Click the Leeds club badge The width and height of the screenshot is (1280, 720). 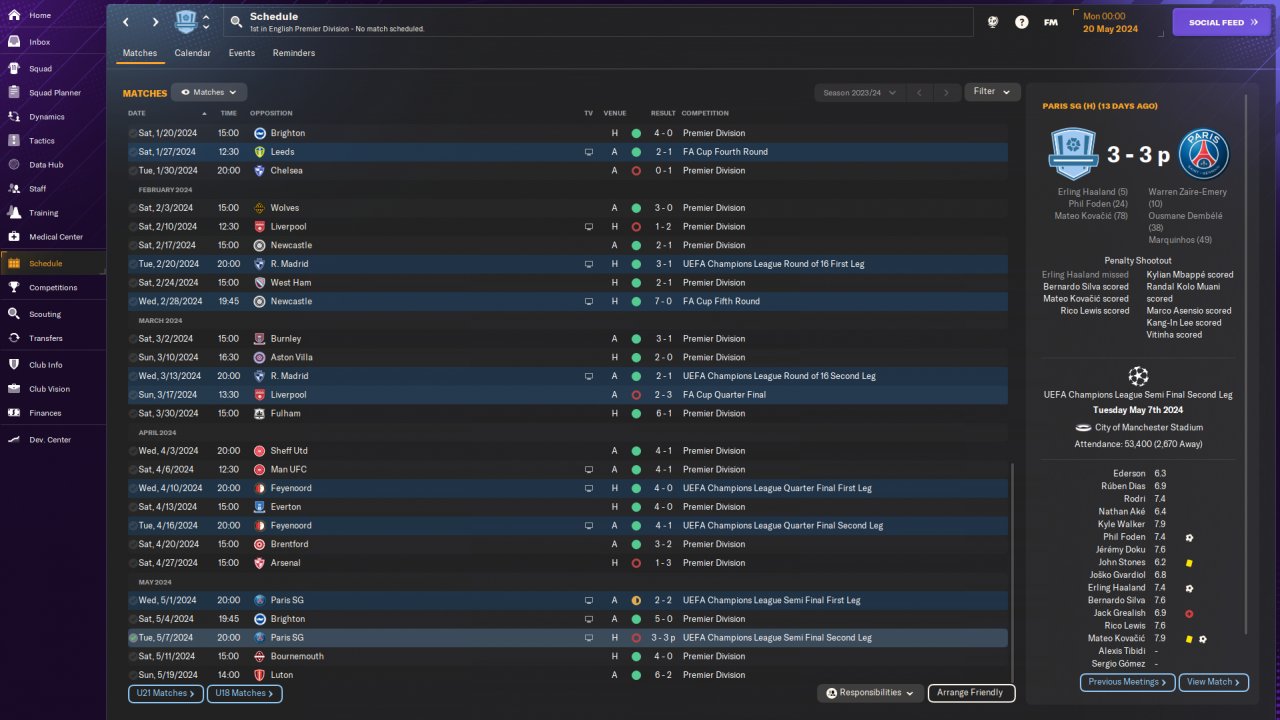(259, 152)
